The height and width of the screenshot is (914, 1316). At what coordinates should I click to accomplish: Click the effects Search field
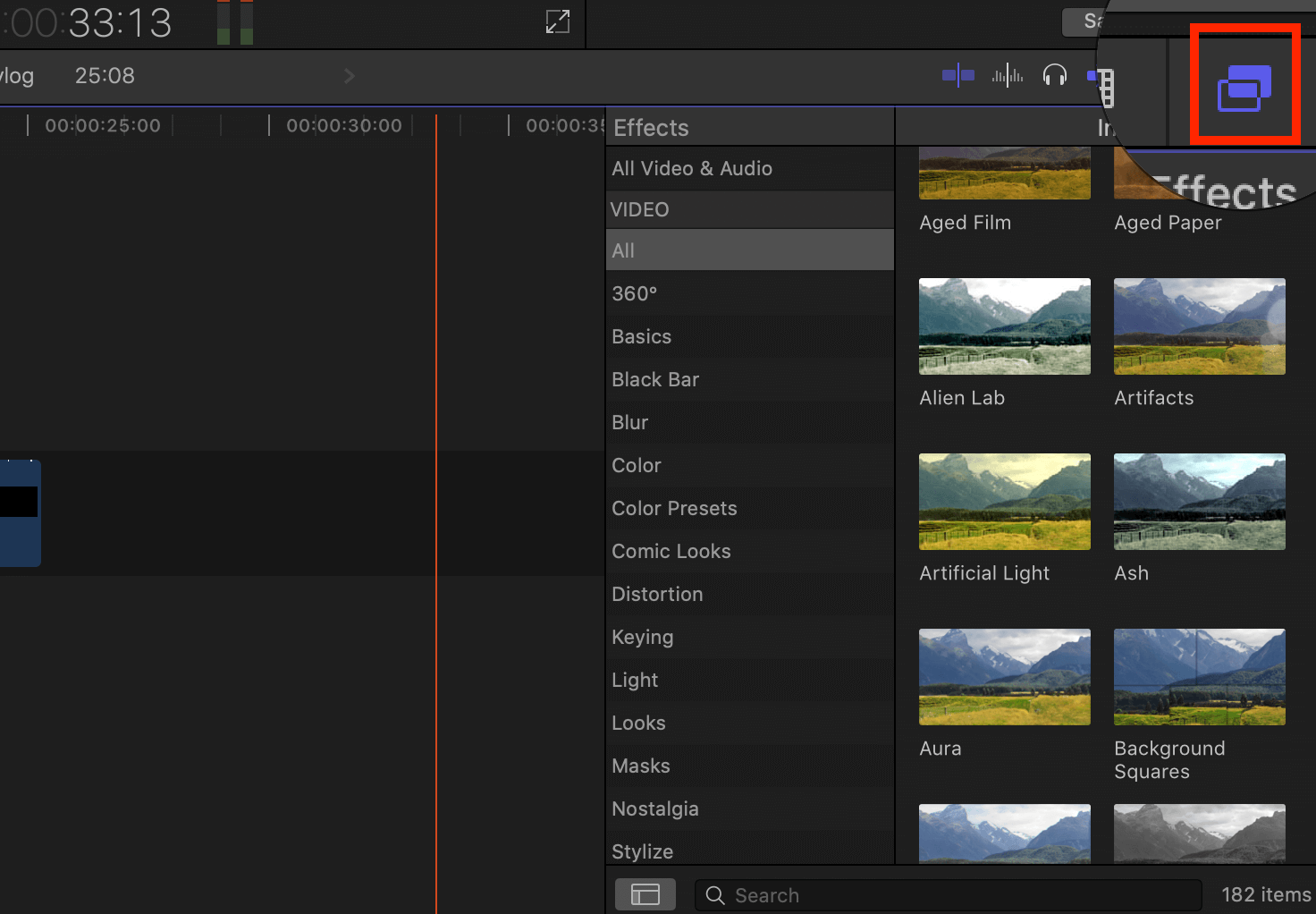(x=948, y=895)
